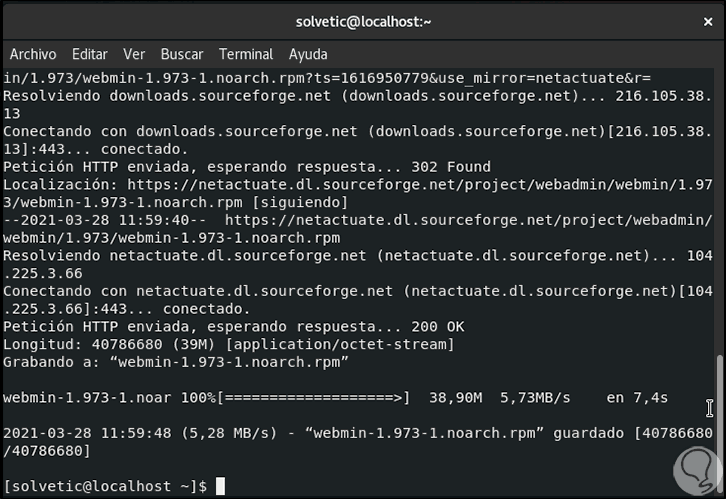Open the Buscar menu

click(182, 54)
